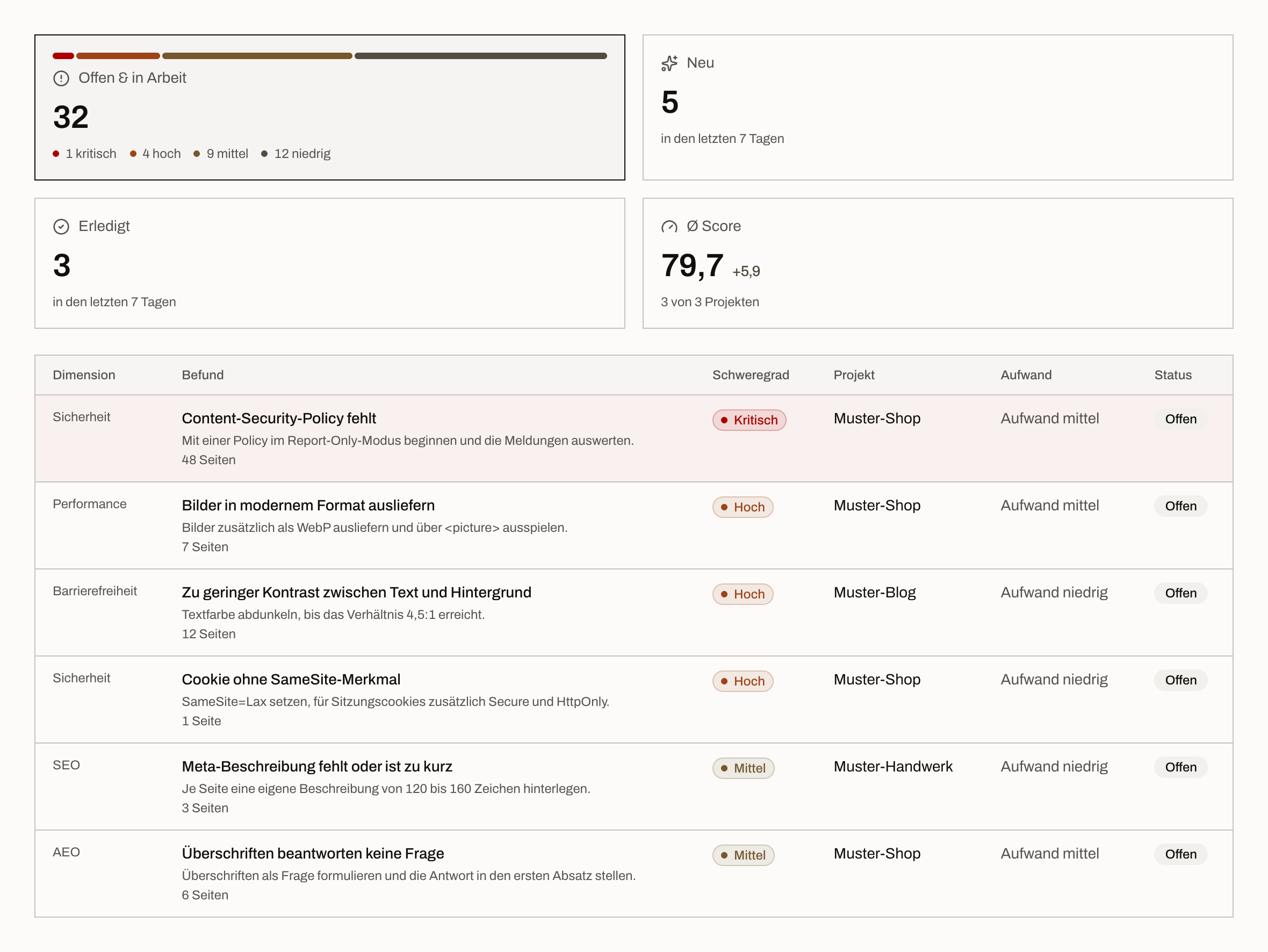Screen dimensions: 1268x952
Task: Click Barrierefreiheit dimension cell
Action: 95,591
